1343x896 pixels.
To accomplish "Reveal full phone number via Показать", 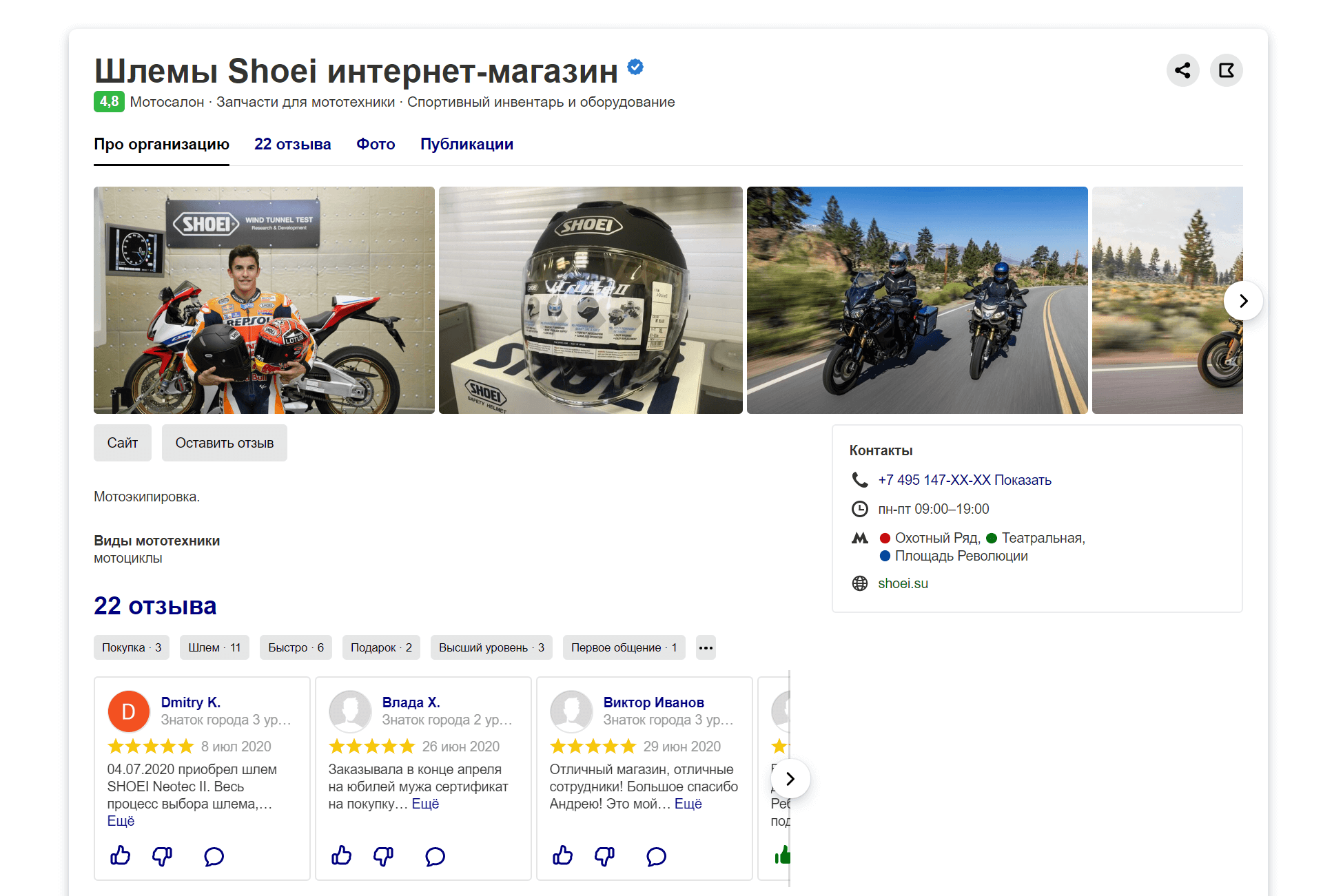I will click(1023, 480).
